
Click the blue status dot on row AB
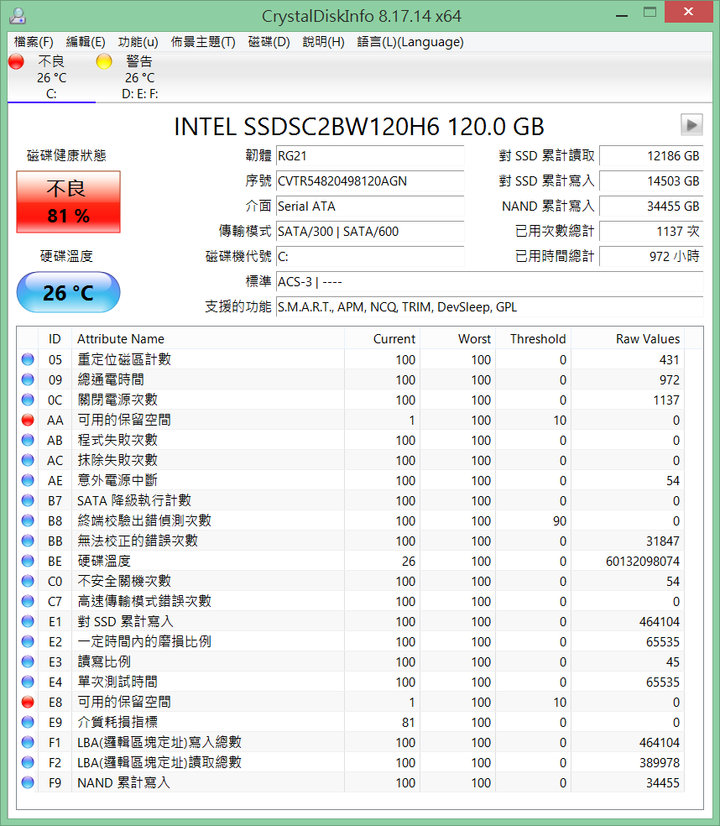click(x=28, y=440)
